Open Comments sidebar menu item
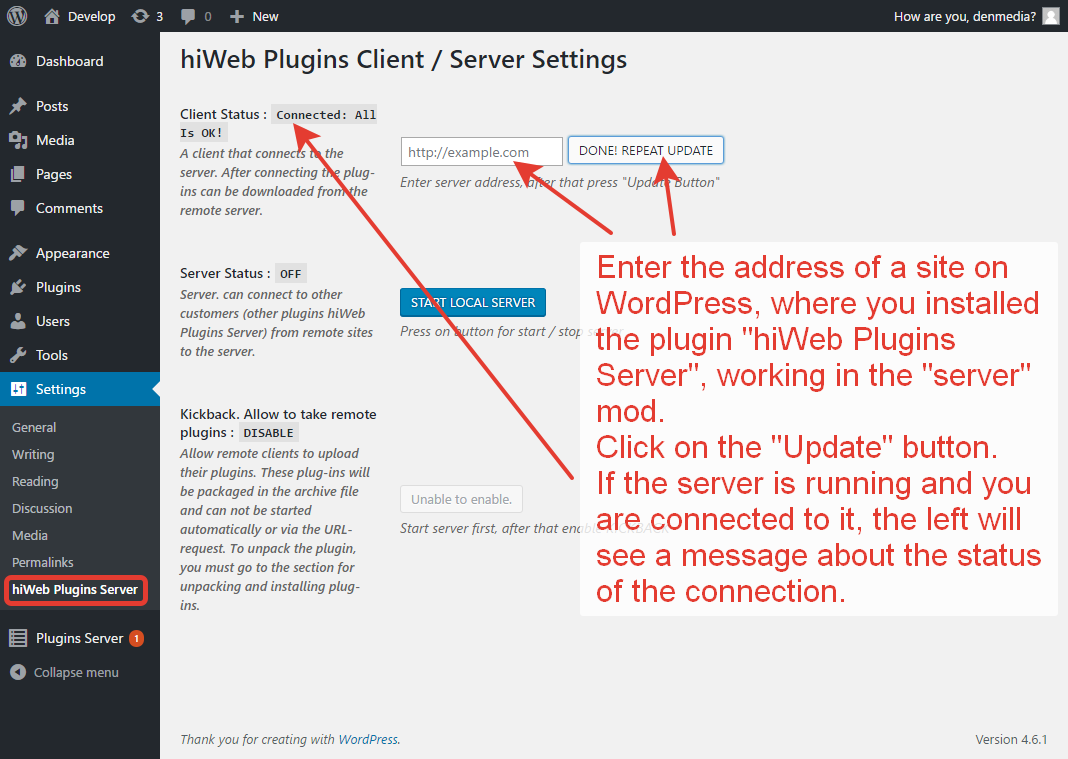Viewport: 1068px width, 759px height. [x=80, y=208]
